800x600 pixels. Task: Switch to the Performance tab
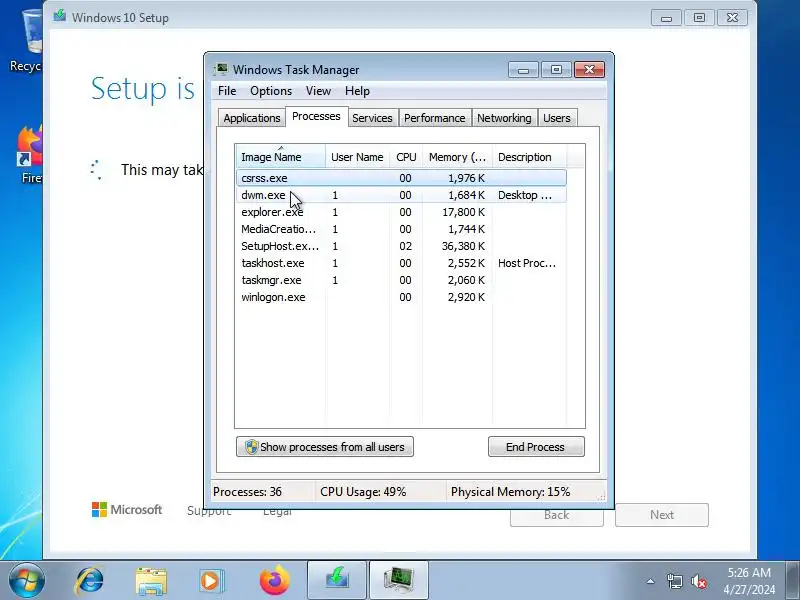pyautogui.click(x=435, y=118)
